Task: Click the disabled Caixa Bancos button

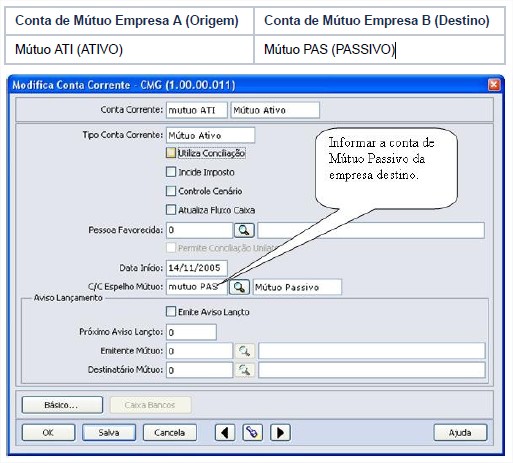Action: 150,405
